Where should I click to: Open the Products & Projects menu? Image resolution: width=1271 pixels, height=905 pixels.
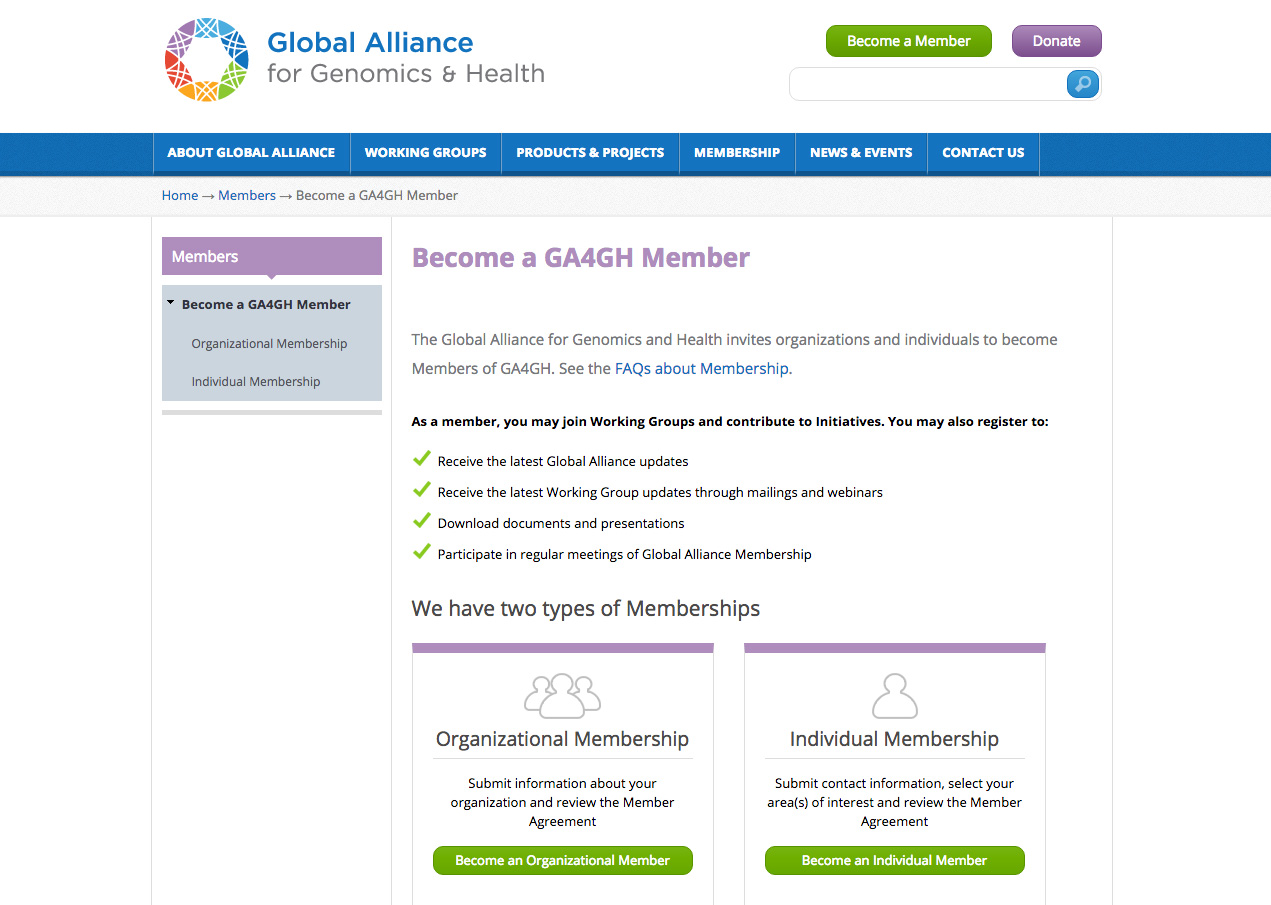coord(590,153)
